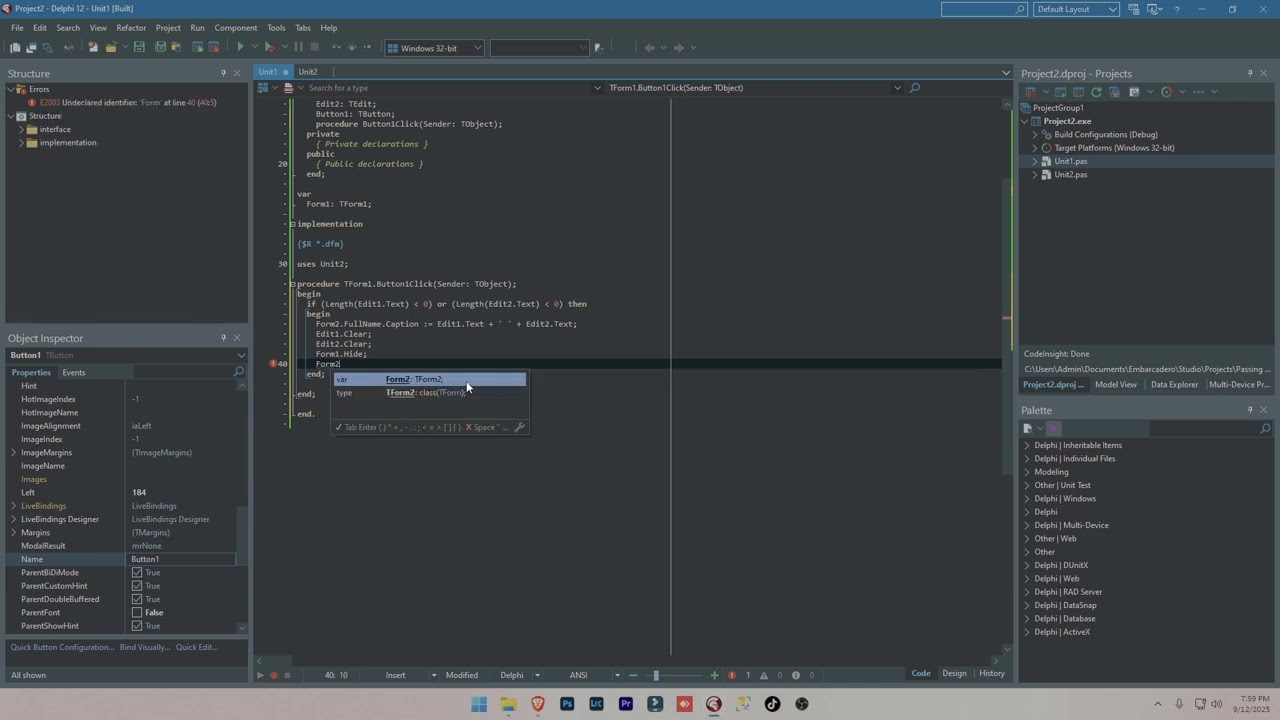Click the Help question mark in title bar

click(1176, 9)
